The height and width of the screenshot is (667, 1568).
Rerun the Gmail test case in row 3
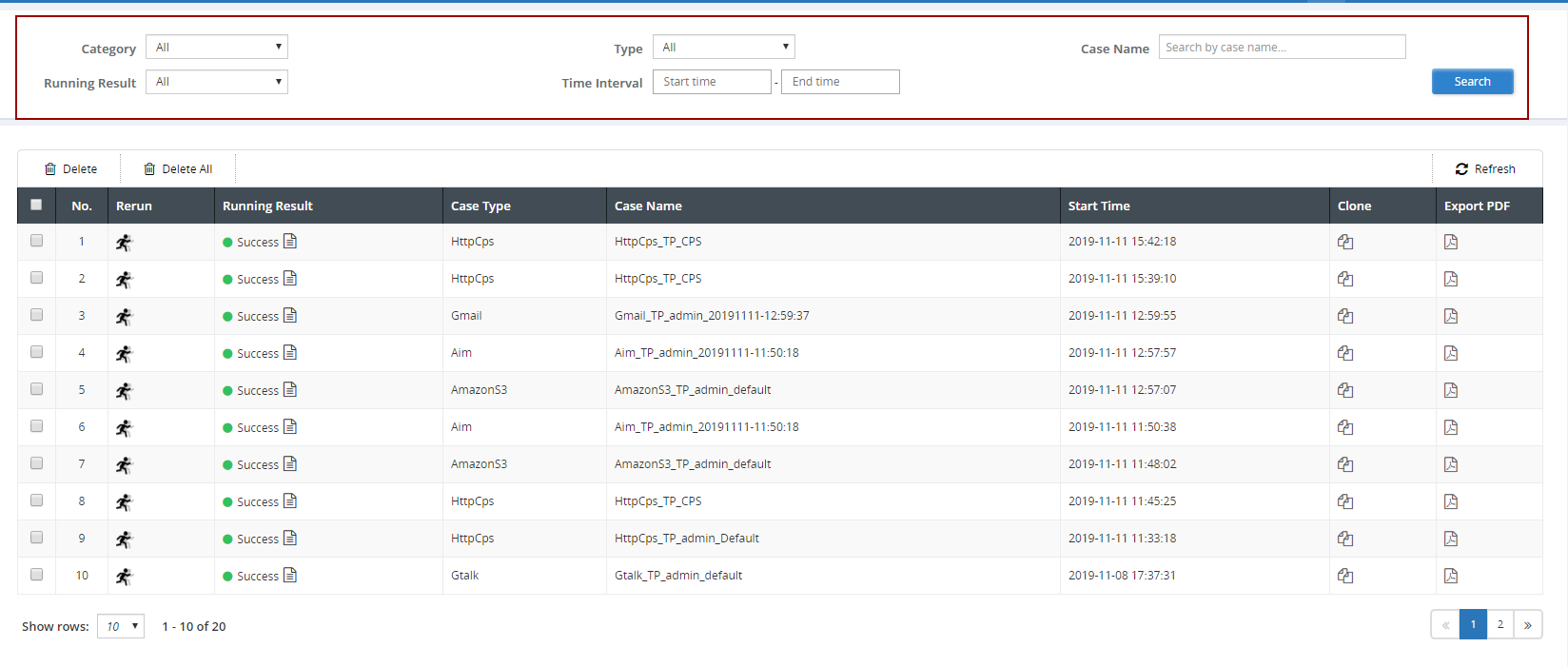click(125, 317)
